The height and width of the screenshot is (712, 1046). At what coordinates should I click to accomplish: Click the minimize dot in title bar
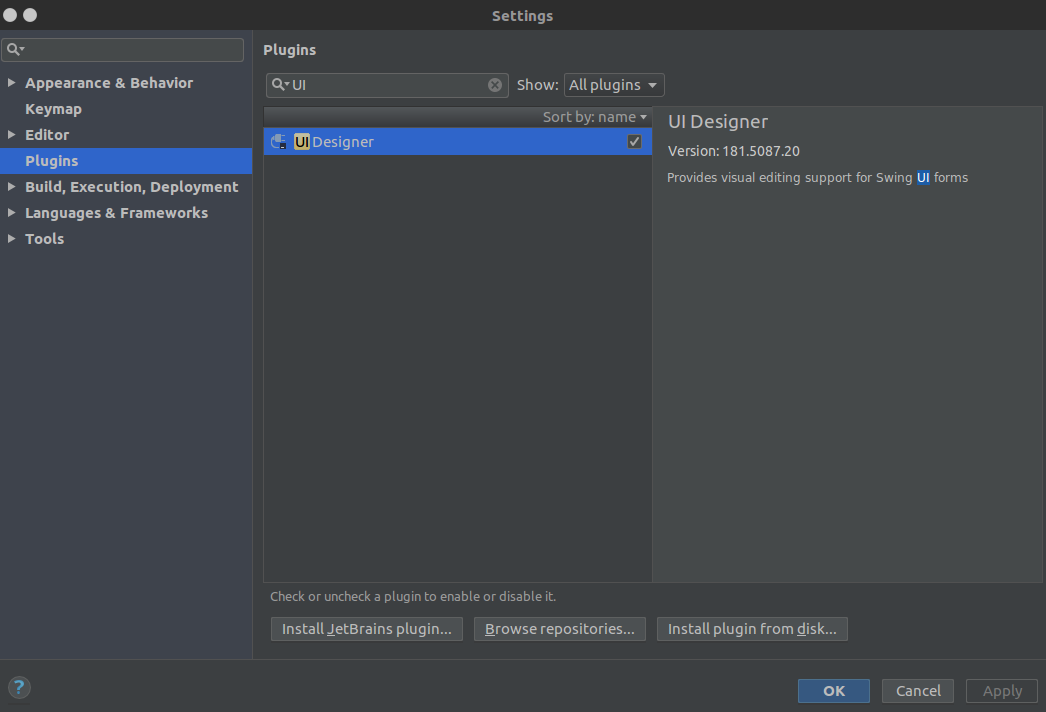32,15
